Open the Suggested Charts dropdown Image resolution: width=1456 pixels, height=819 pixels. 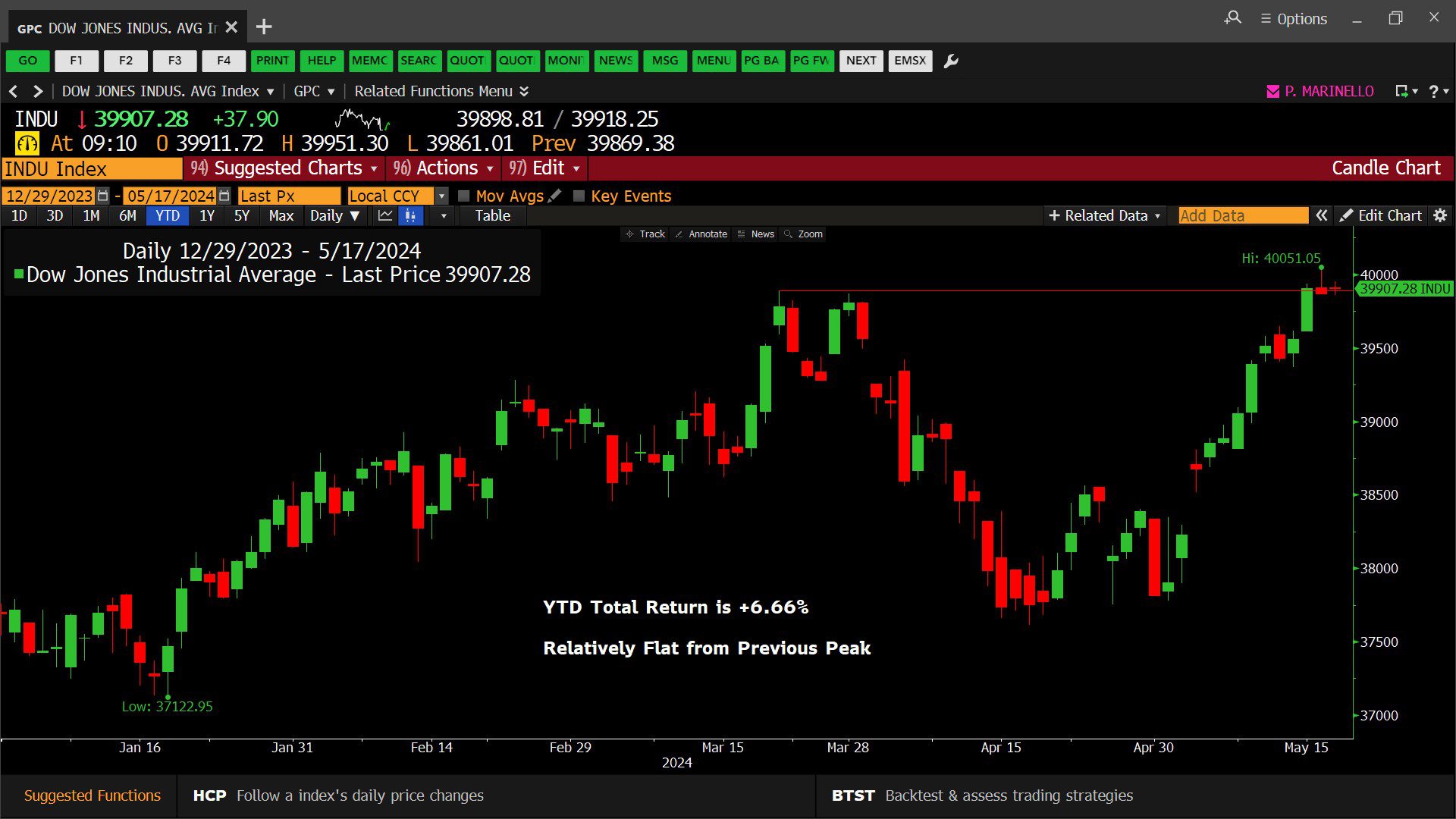[x=284, y=168]
